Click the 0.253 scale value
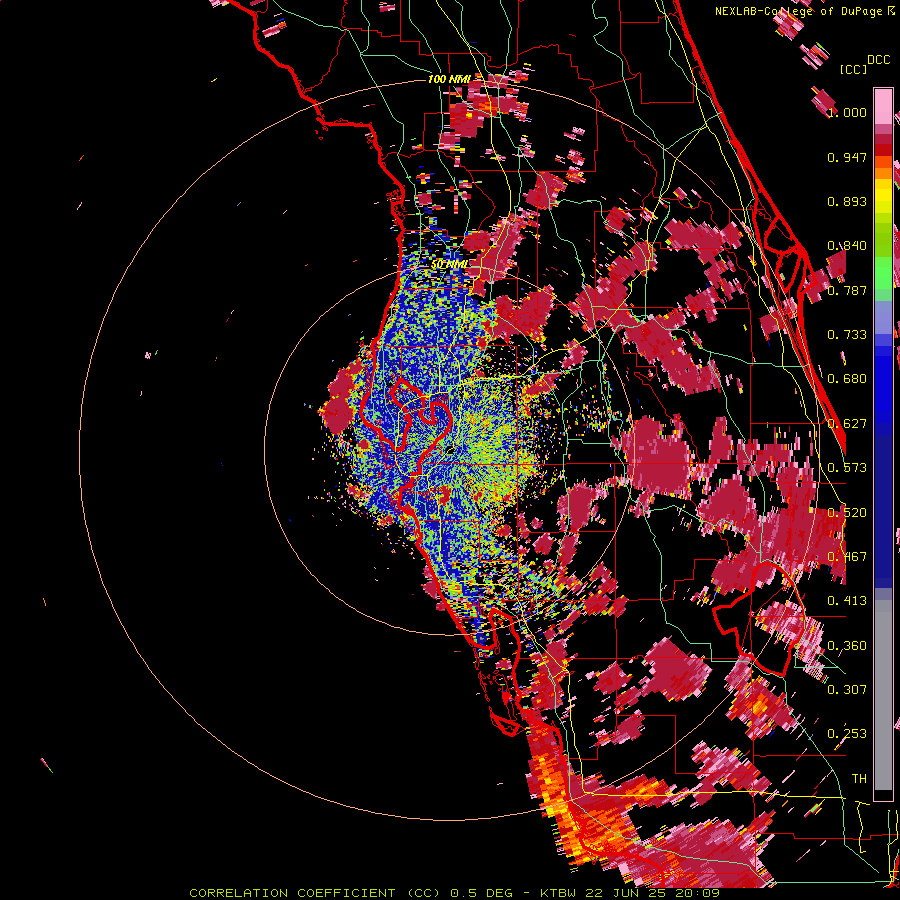This screenshot has height=900, width=900. (847, 734)
